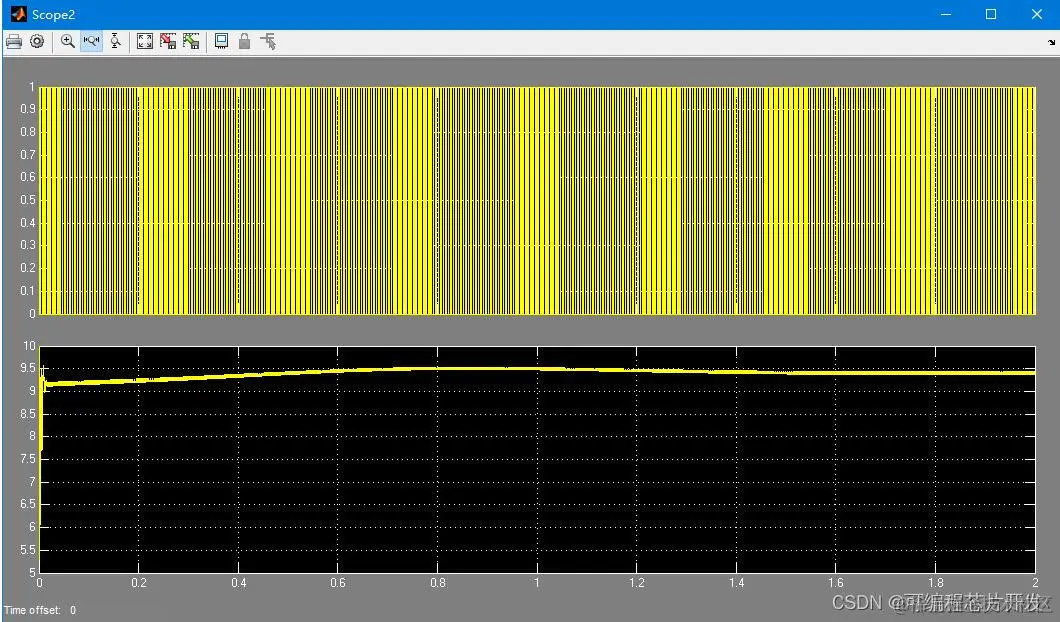Viewport: 1060px width, 622px height.
Task: Minimize the Scope2 window
Action: [946, 14]
